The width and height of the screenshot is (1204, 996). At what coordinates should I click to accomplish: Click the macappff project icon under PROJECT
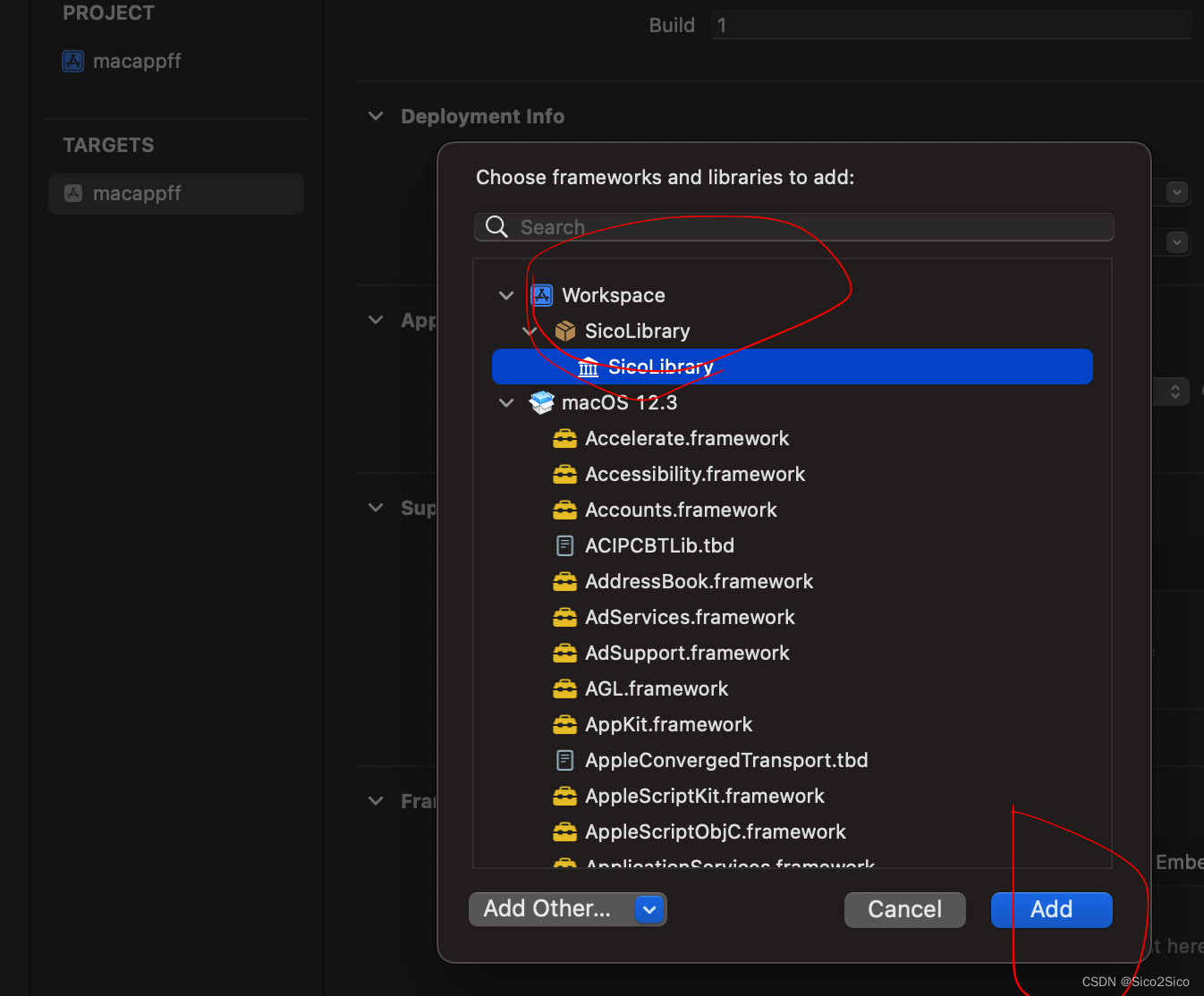(x=73, y=61)
